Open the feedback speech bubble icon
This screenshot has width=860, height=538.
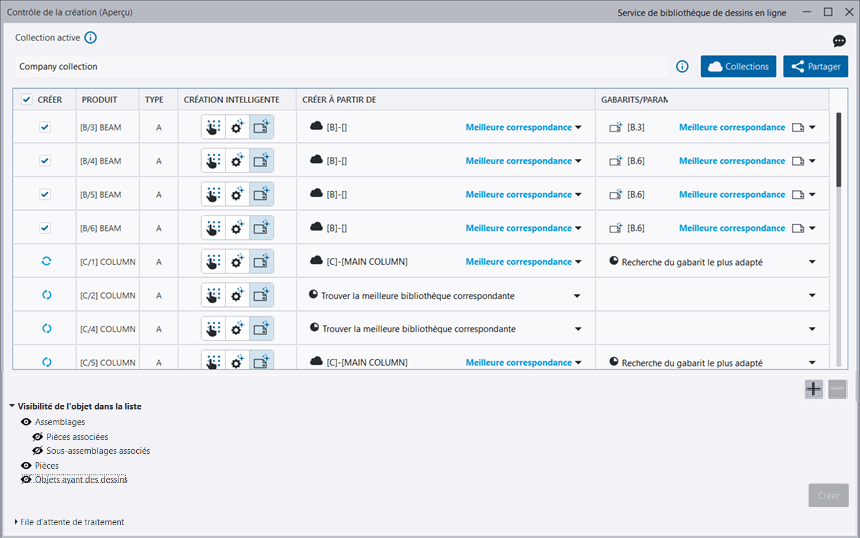pyautogui.click(x=839, y=41)
